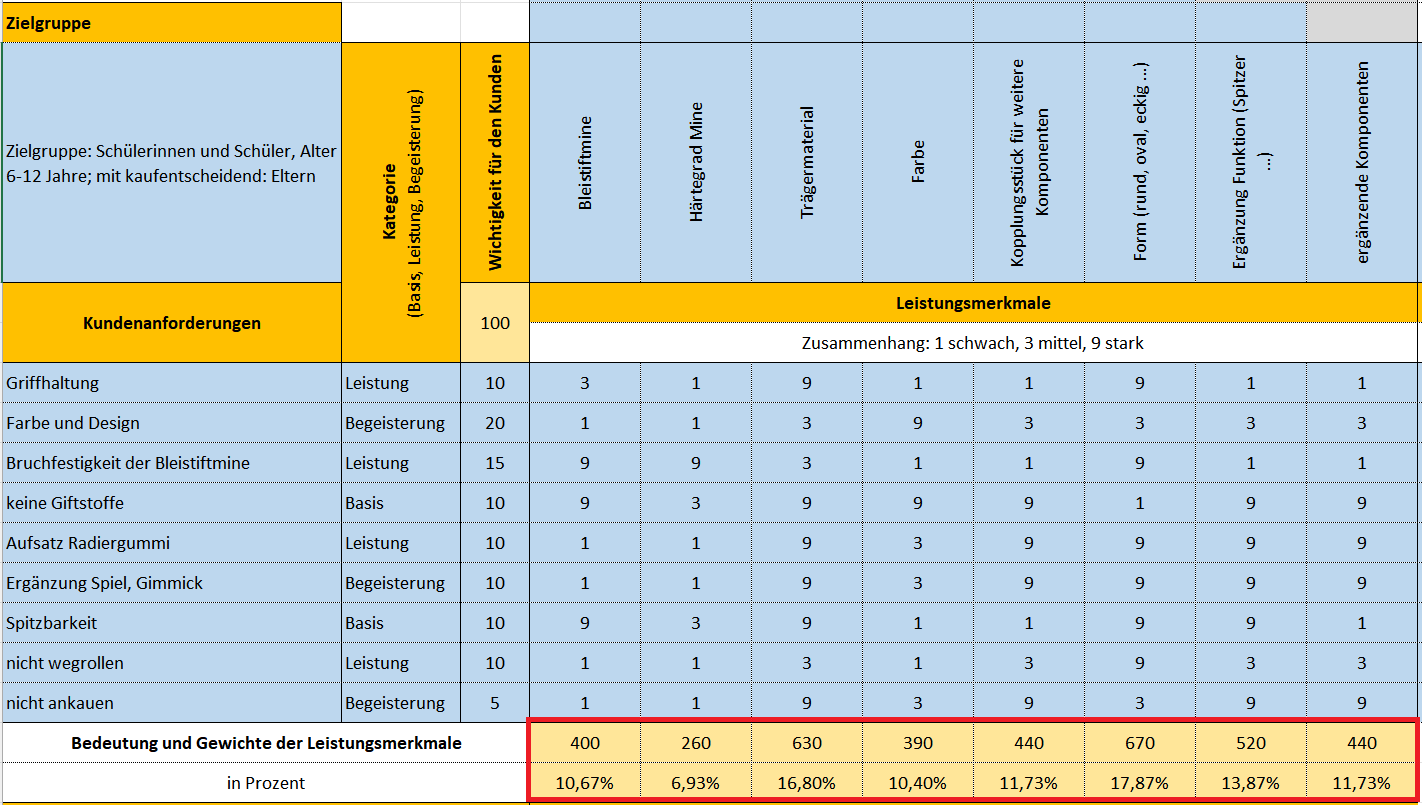Select the 'nicht ankauen' requirement cell
The width and height of the screenshot is (1422, 805).
click(171, 703)
